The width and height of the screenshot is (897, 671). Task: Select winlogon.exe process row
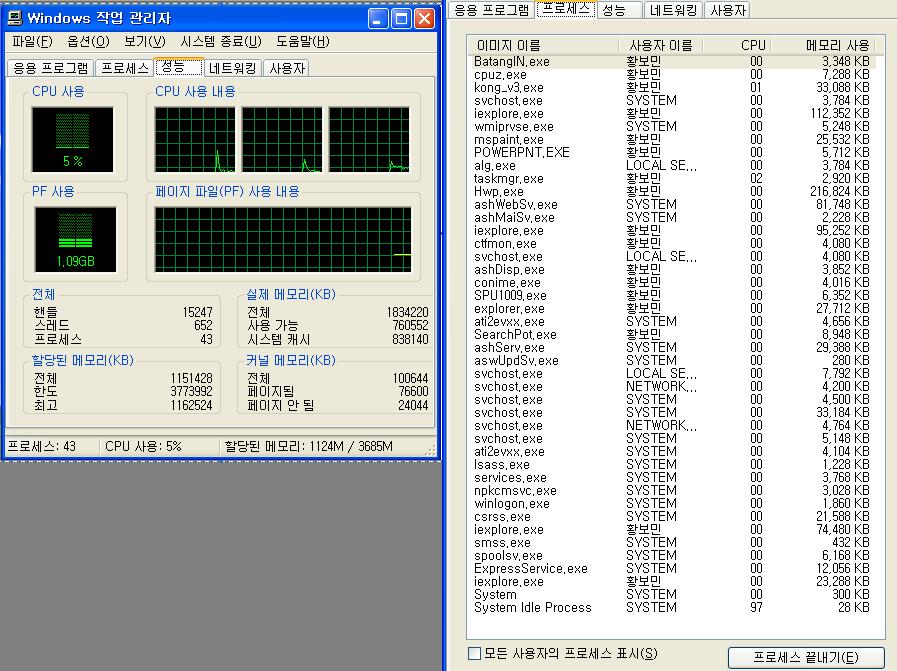click(673, 504)
